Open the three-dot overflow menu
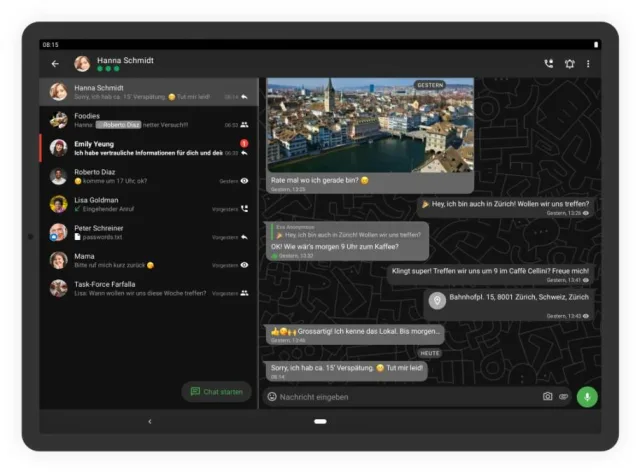This screenshot has width=640, height=473. click(588, 64)
